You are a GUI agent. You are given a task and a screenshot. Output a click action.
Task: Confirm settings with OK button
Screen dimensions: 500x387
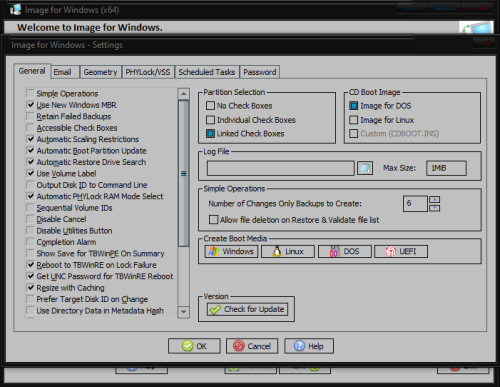(194, 346)
